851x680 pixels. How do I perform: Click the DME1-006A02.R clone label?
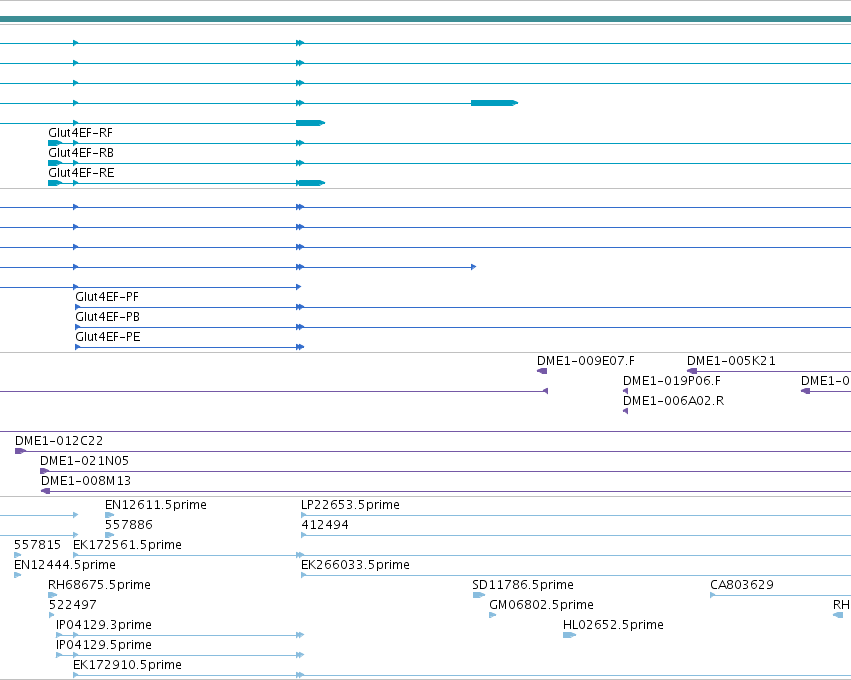pos(673,401)
